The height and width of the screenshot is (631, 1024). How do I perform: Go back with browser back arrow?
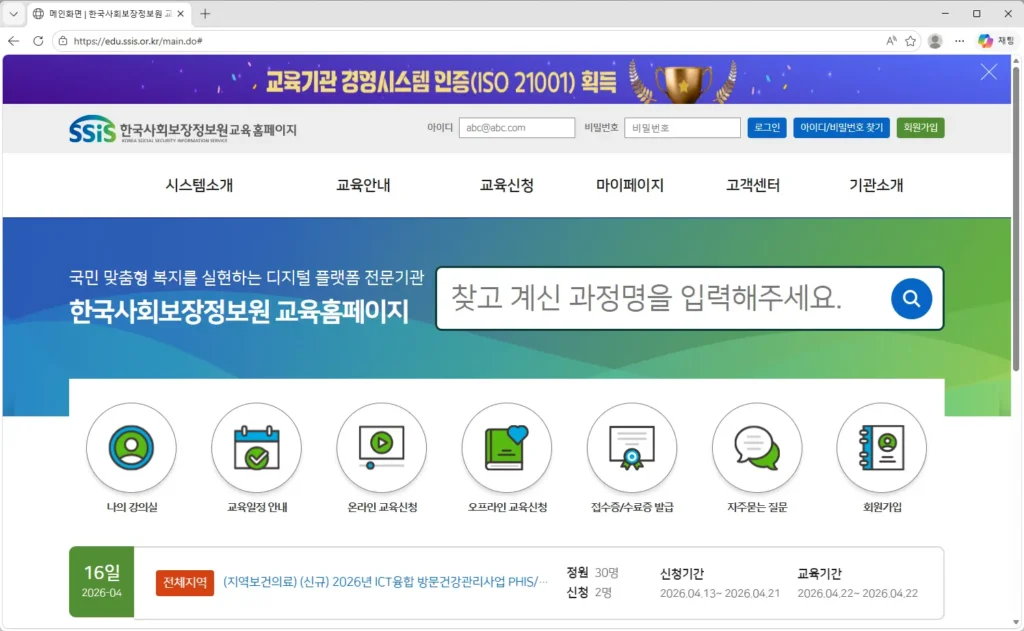[x=14, y=40]
